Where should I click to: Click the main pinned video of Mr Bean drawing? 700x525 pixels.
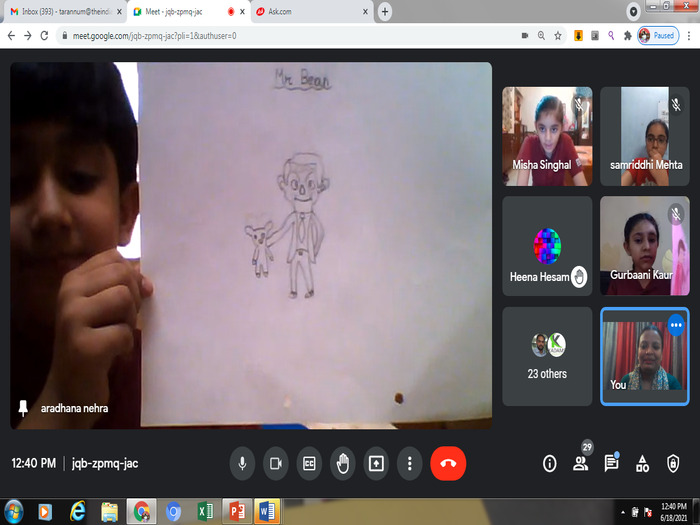tap(251, 246)
